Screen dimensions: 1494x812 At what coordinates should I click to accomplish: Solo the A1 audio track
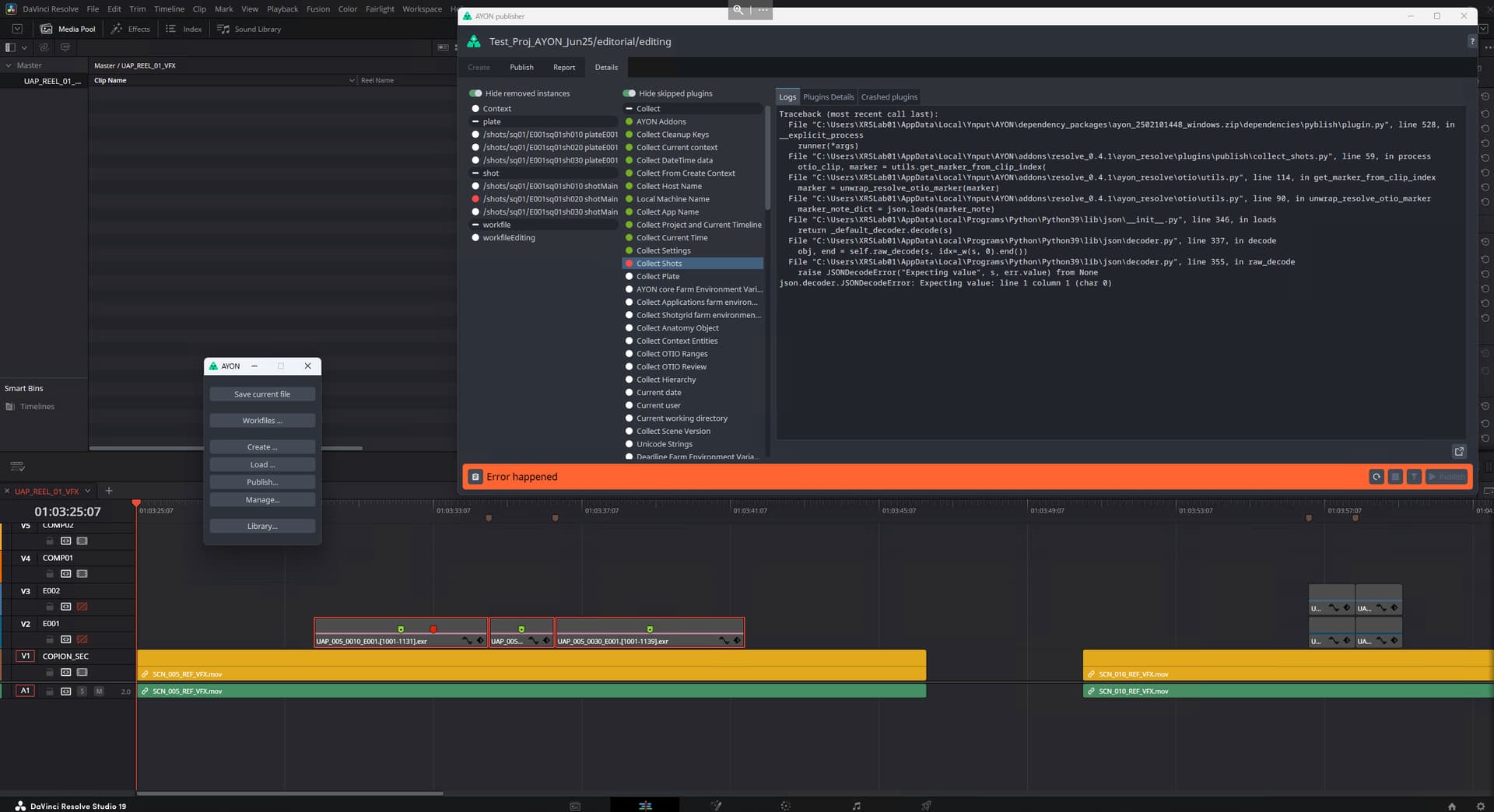[x=82, y=691]
